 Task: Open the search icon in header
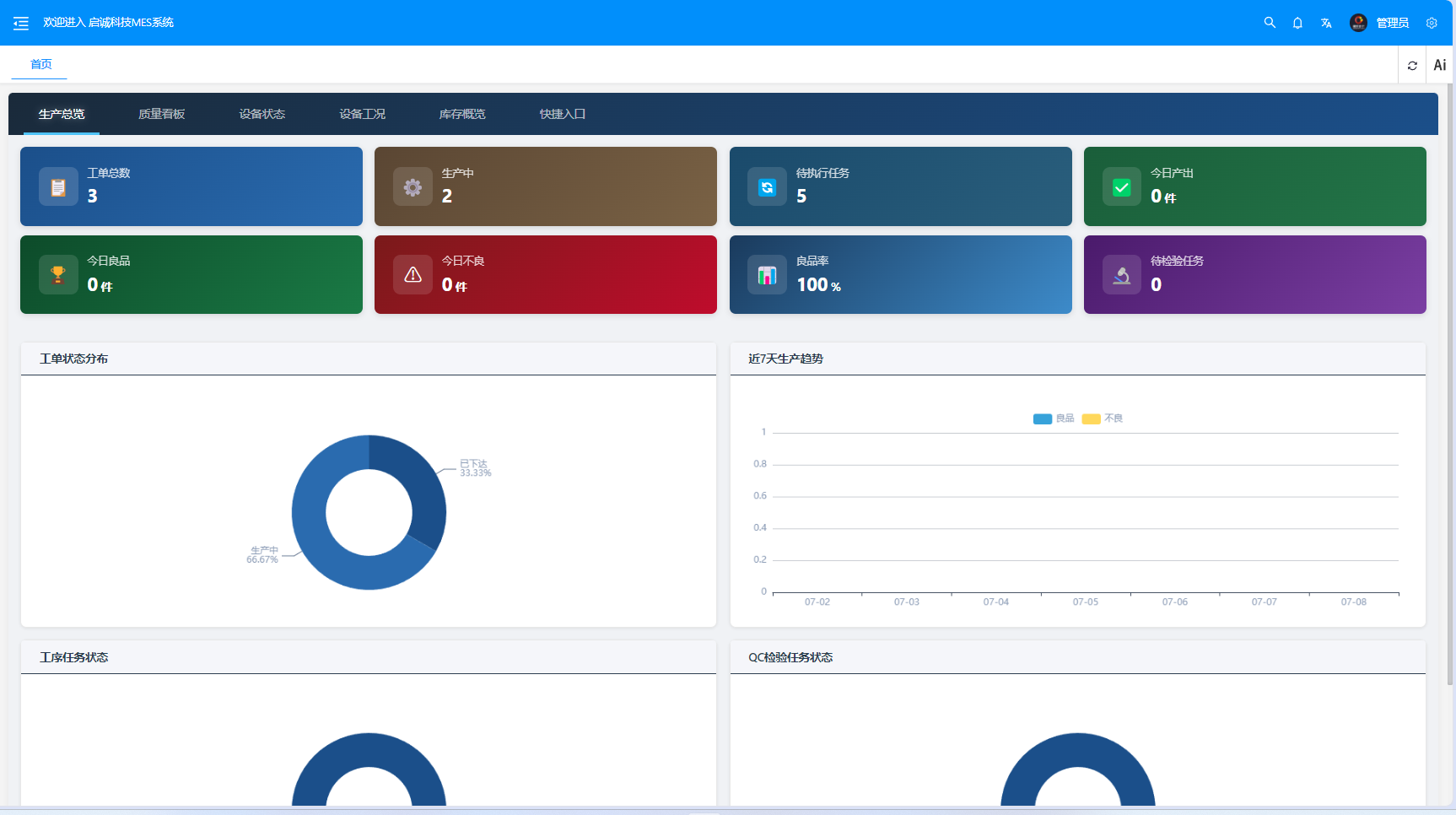(x=1270, y=23)
